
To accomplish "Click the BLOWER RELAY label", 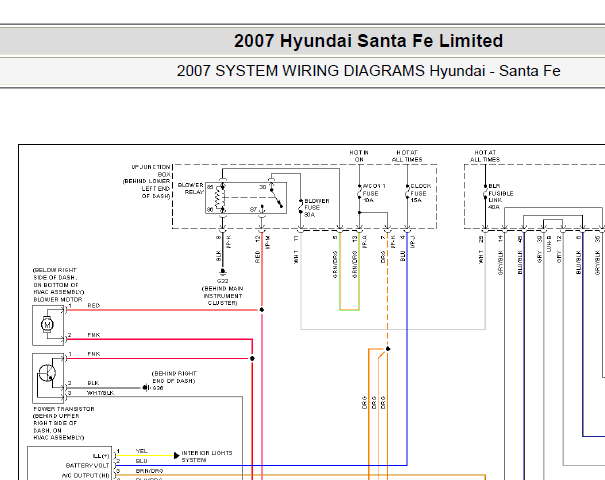I will pyautogui.click(x=191, y=188).
